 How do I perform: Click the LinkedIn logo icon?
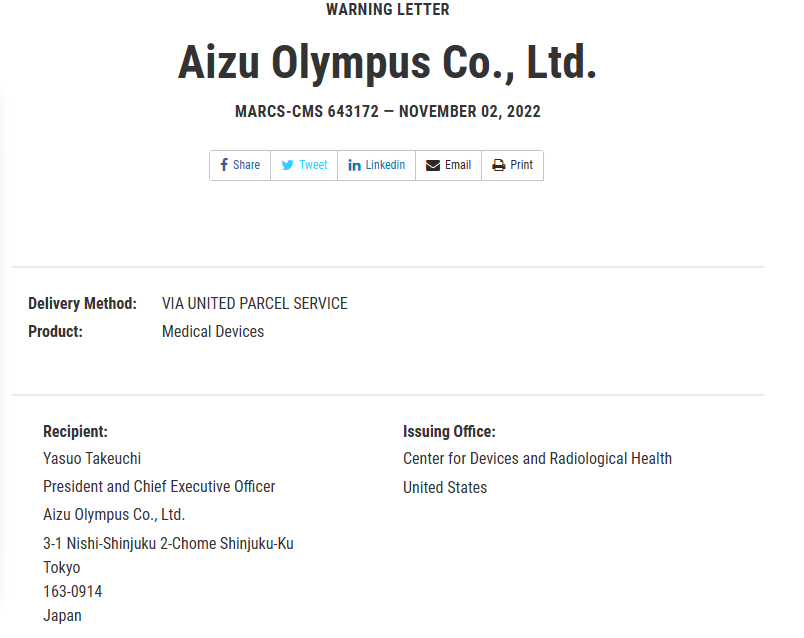pos(354,165)
